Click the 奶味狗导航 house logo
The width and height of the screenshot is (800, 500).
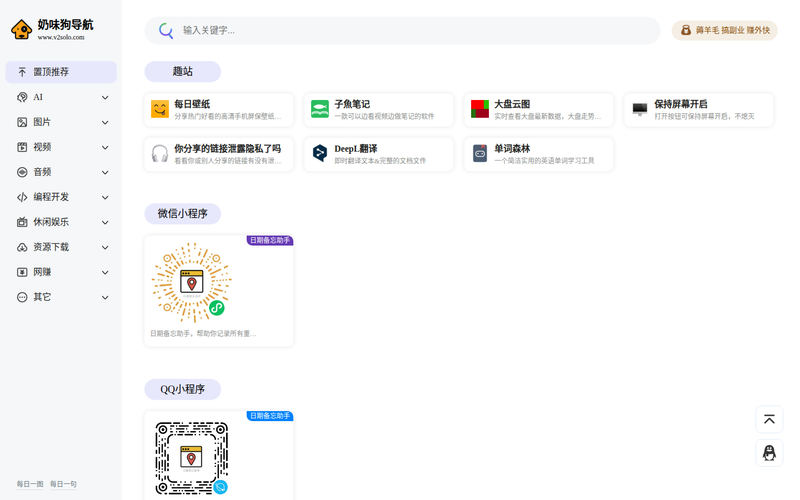(21, 30)
